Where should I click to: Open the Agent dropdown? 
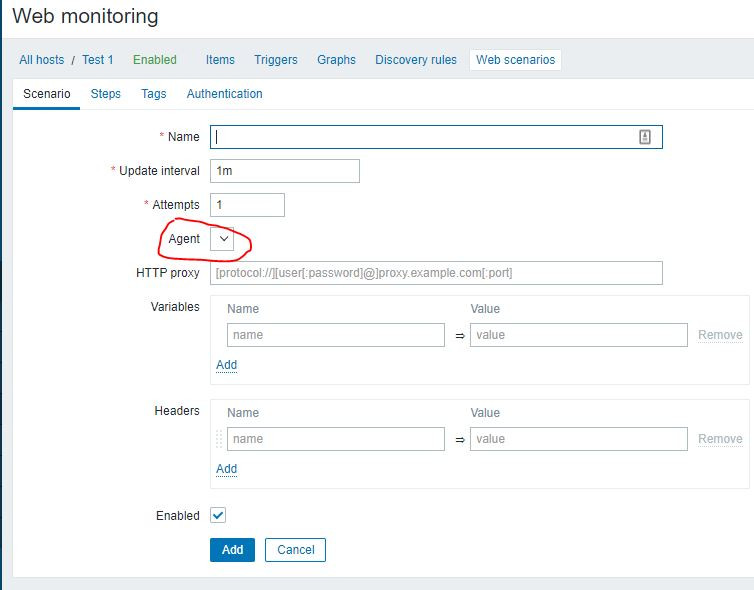coord(224,239)
